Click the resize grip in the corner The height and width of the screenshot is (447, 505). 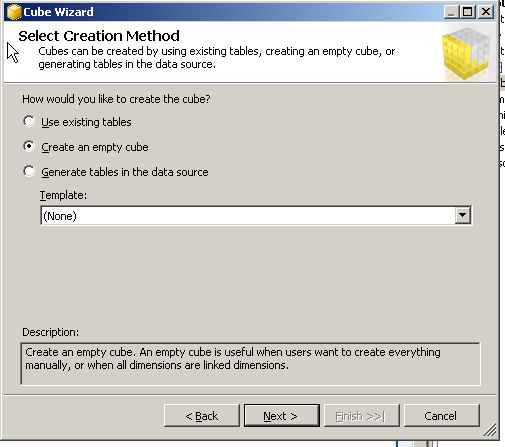click(490, 430)
